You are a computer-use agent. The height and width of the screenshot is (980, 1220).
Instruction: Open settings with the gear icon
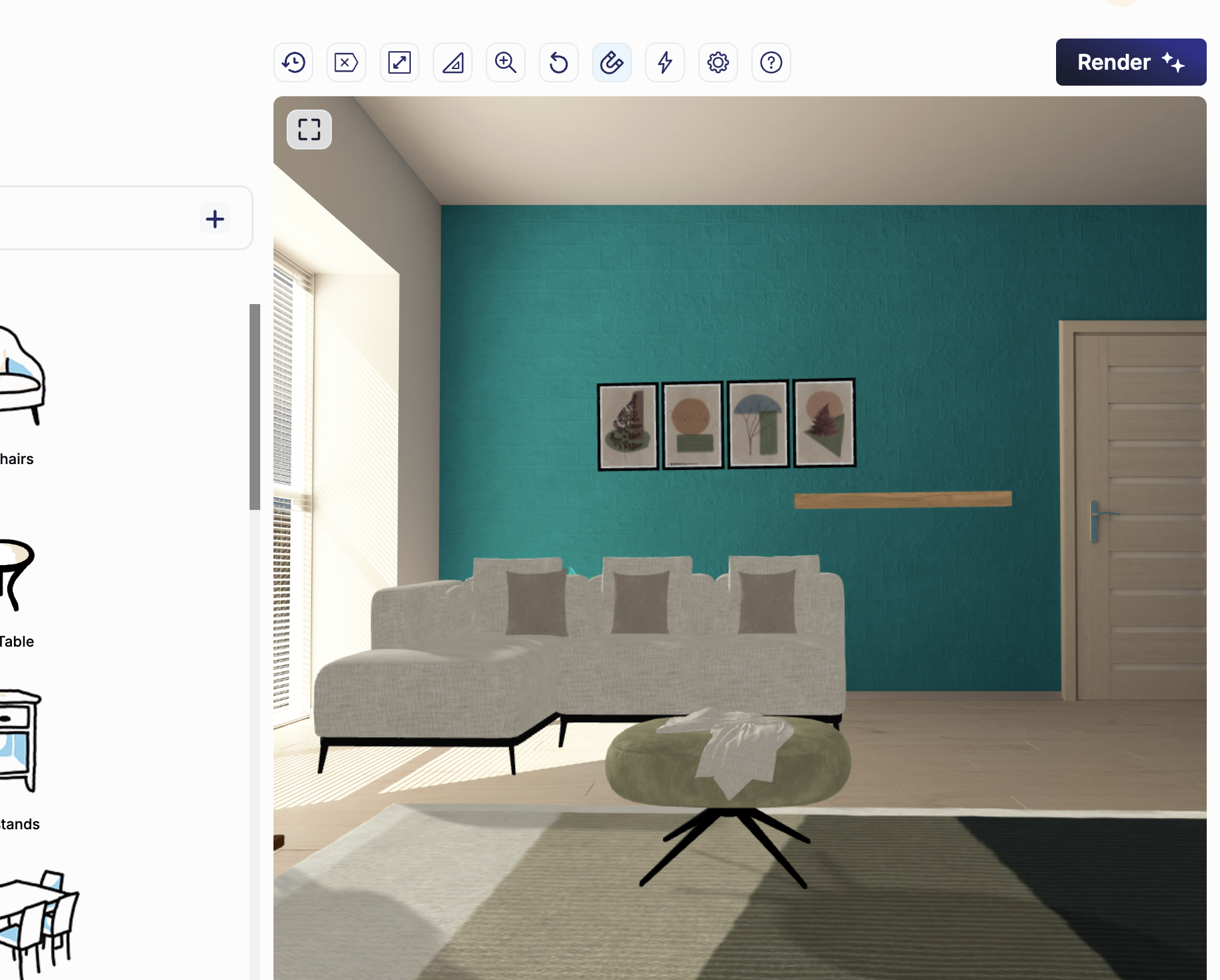pyautogui.click(x=718, y=62)
